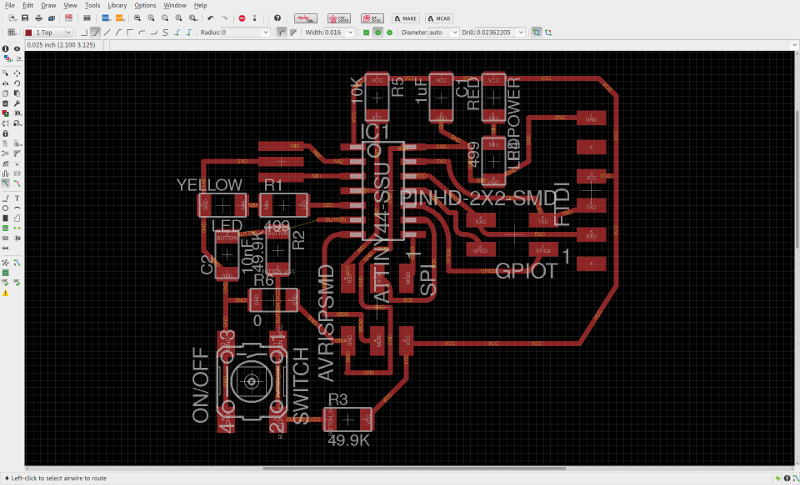This screenshot has width=800, height=485.
Task: Click the Layer settings icon in sidebar
Action: click(6, 58)
